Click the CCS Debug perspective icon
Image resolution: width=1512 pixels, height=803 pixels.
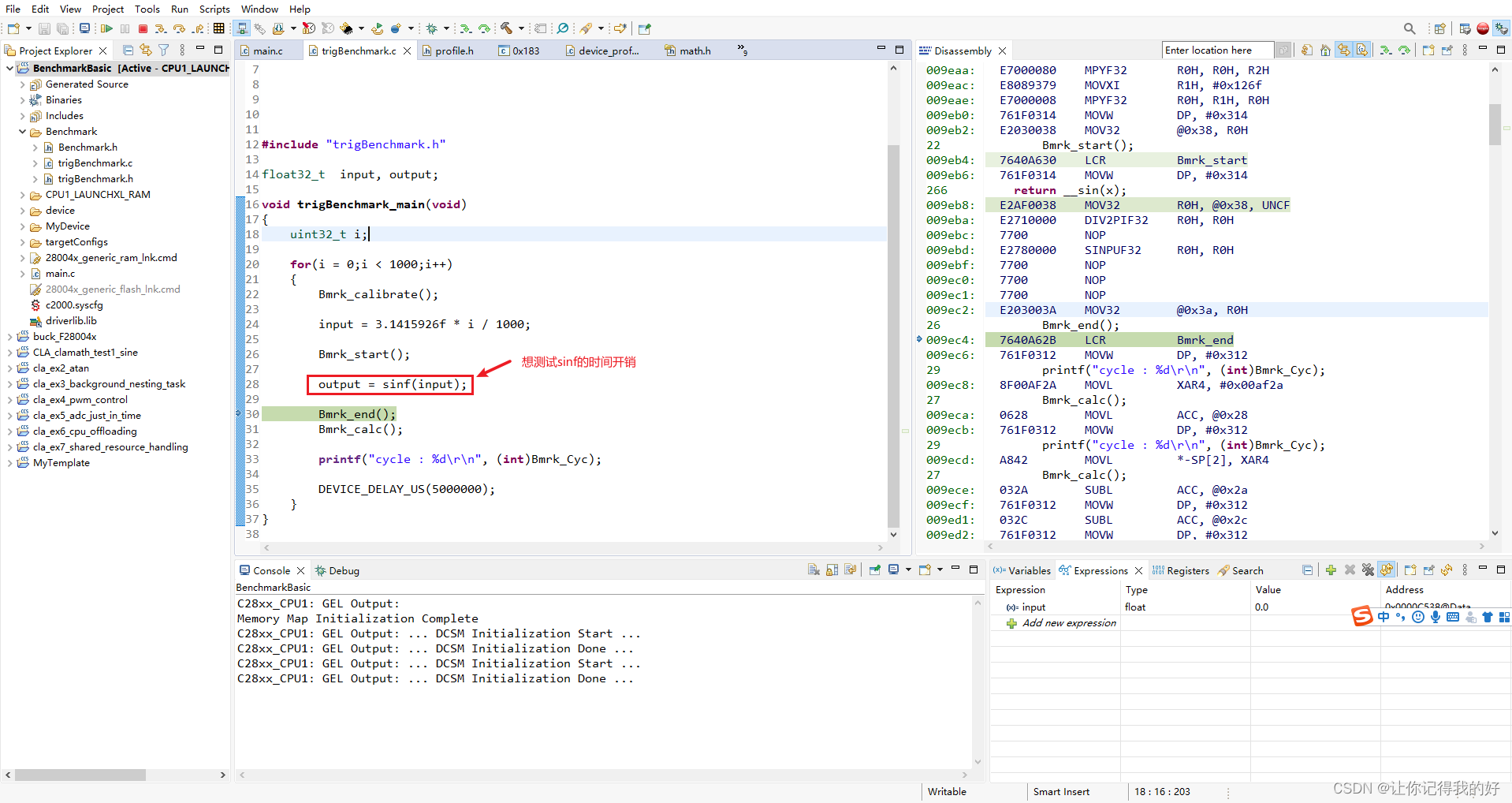click(x=1502, y=28)
